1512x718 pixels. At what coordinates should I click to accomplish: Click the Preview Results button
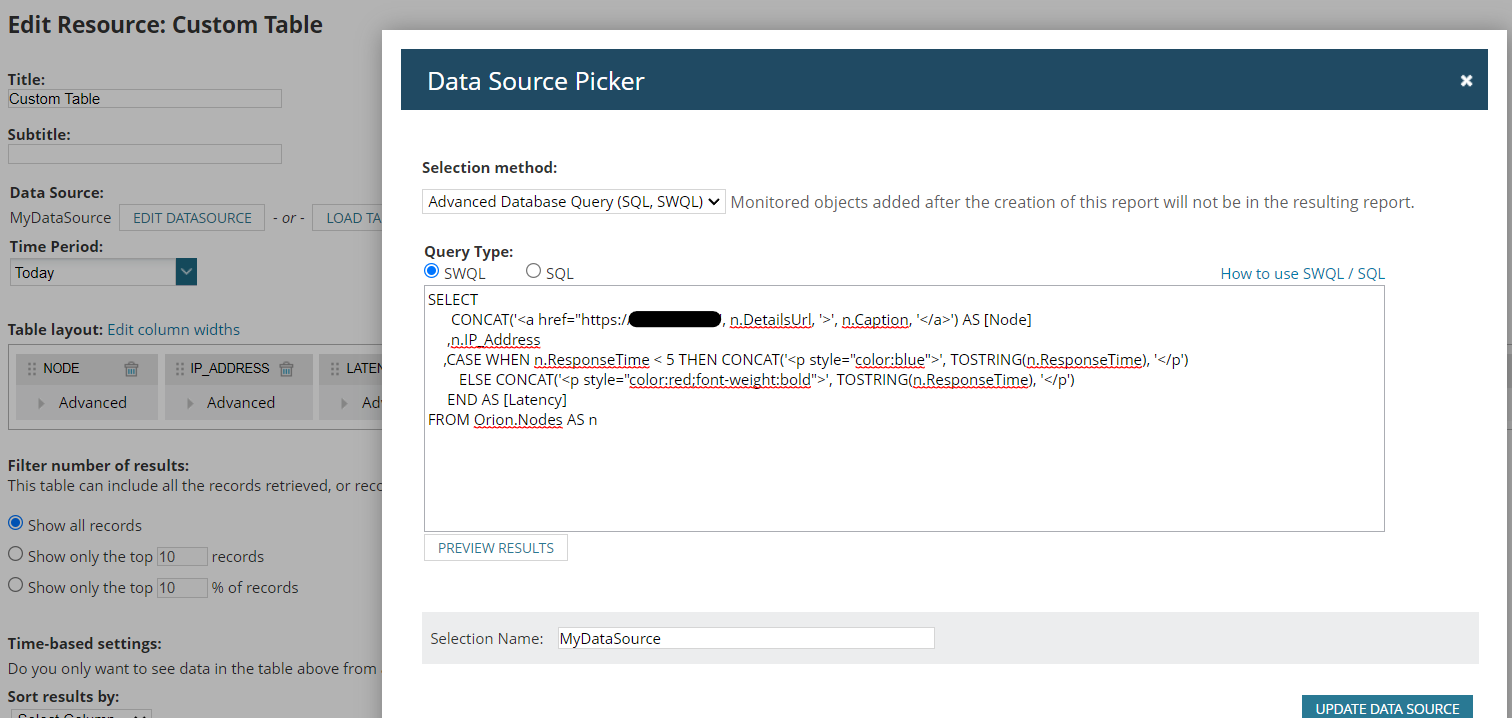495,548
